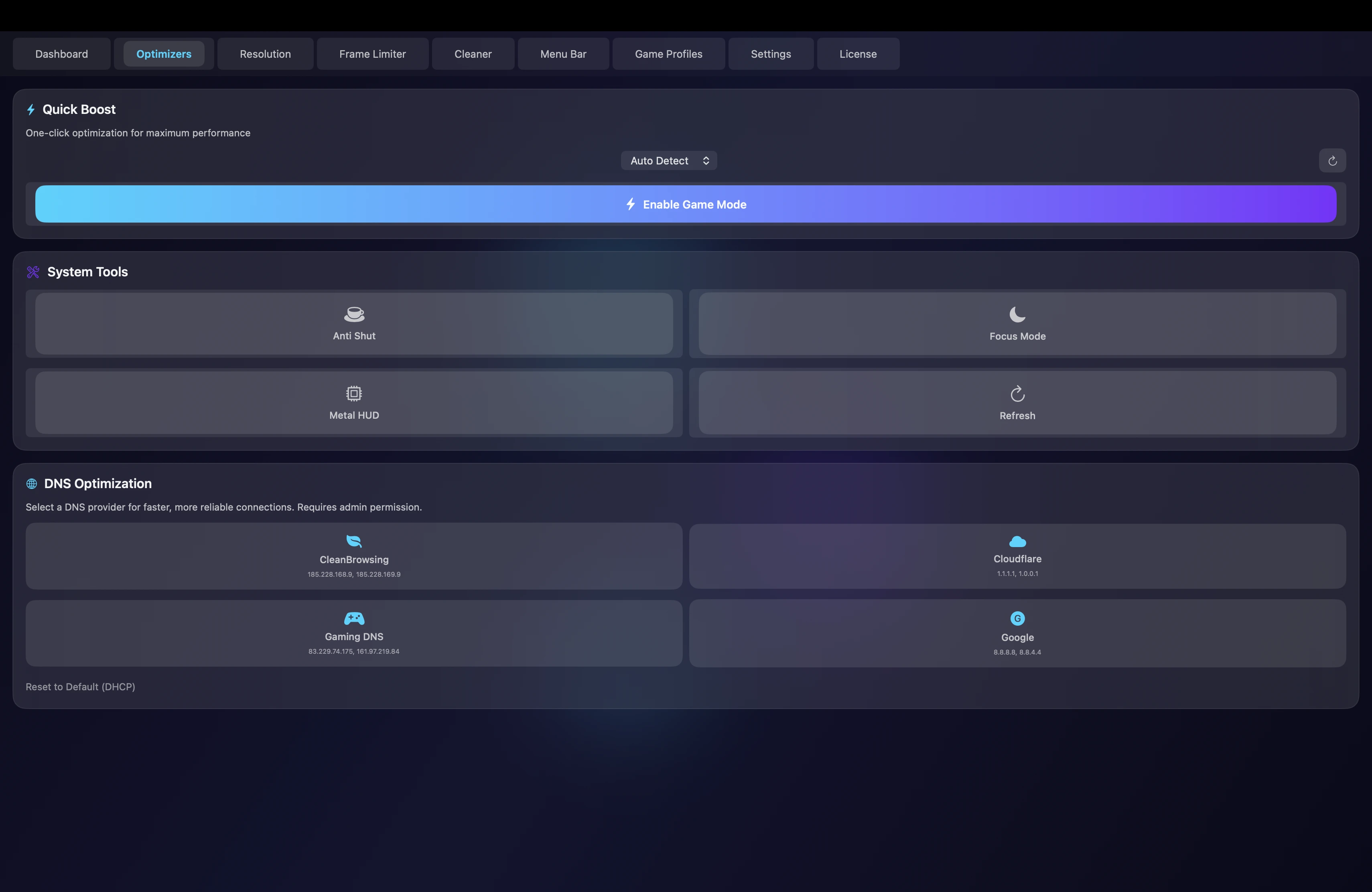Open the Settings tab

coord(771,54)
